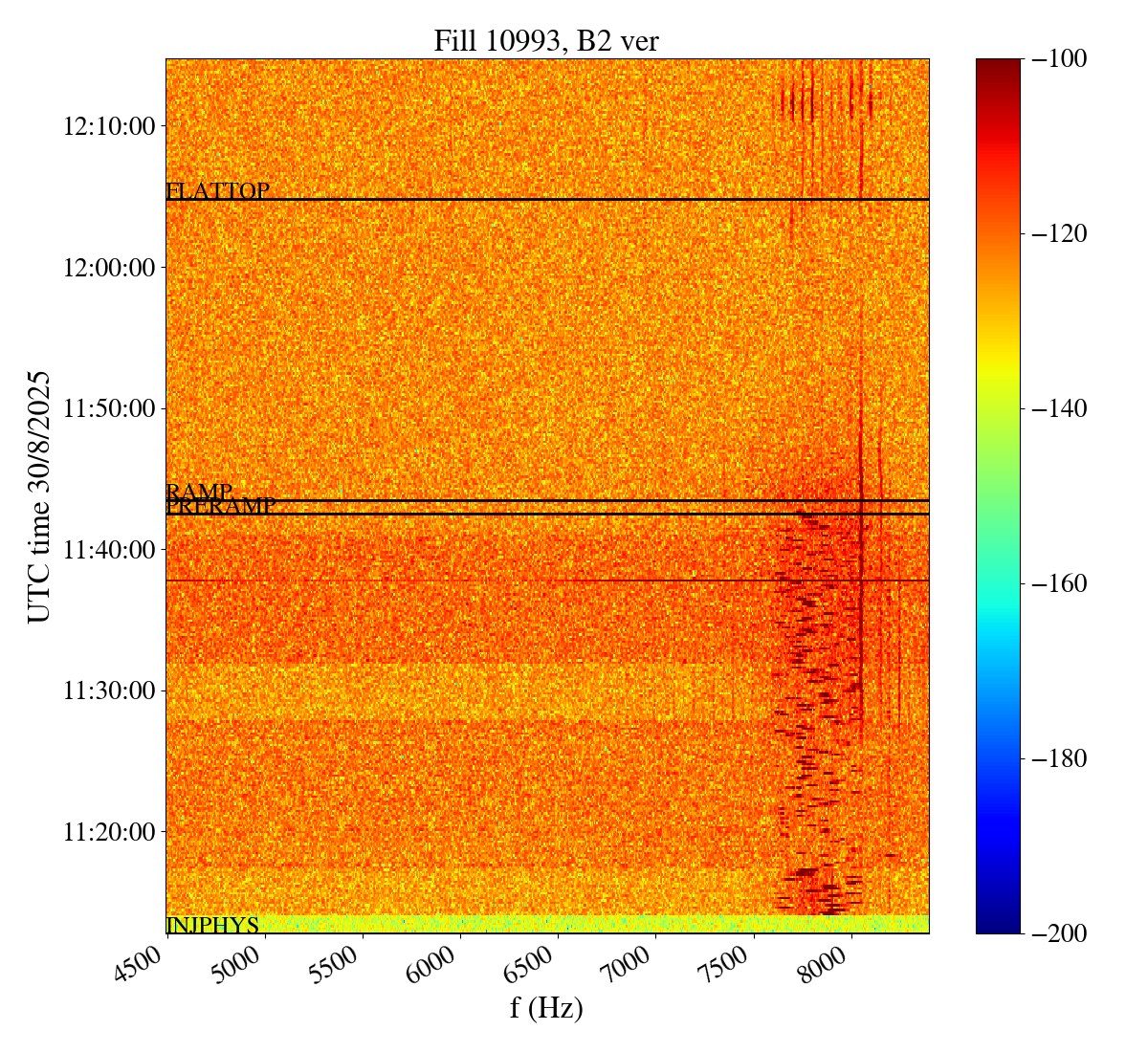
Task: Click the −100 colorbar tick label
Action: 1058,59
